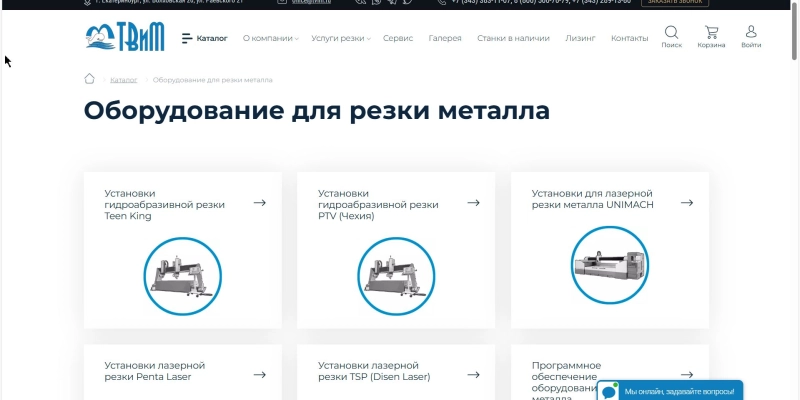Click the home icon in breadcrumbs
The width and height of the screenshot is (800, 400).
90,79
